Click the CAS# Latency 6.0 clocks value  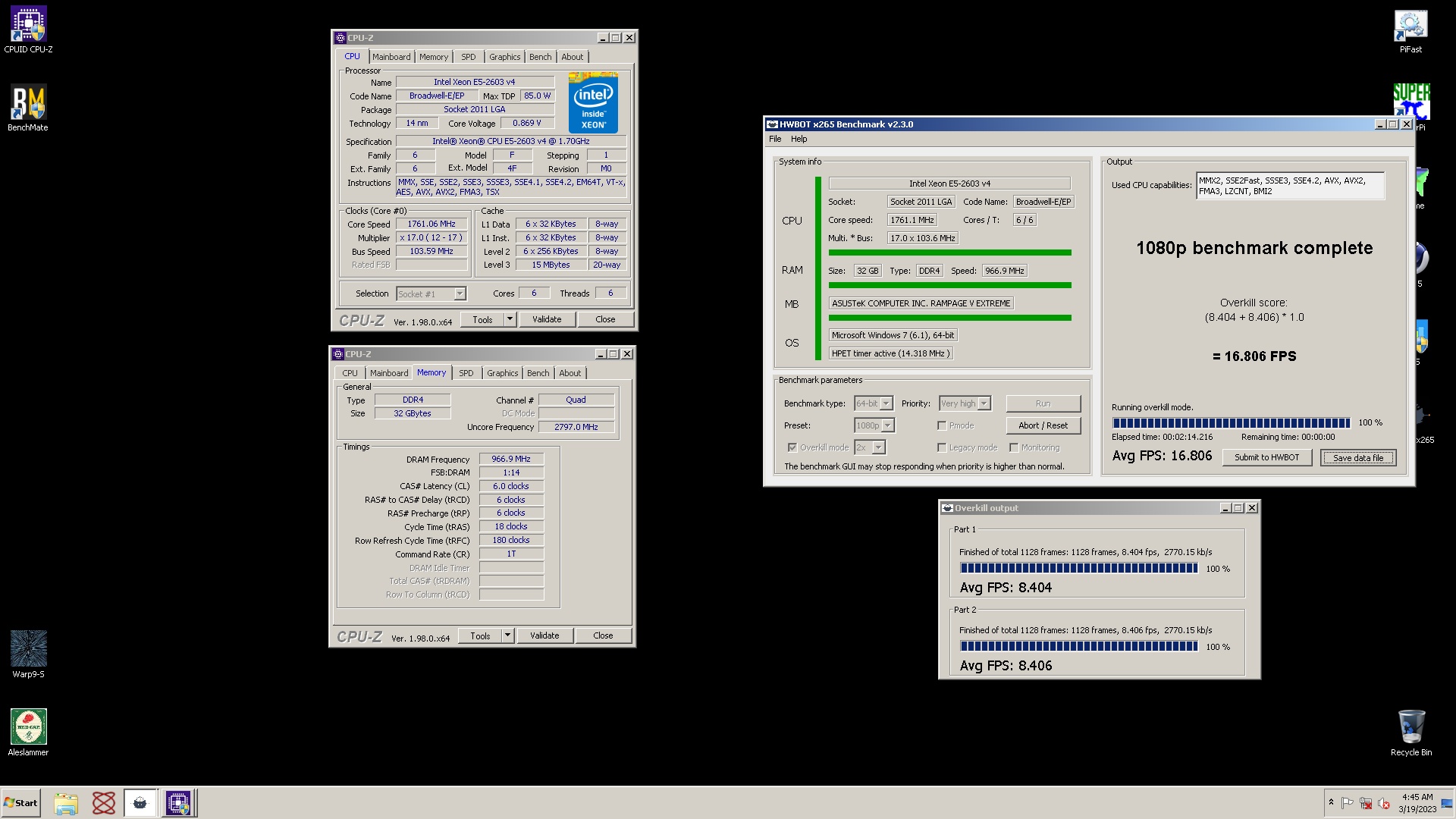pos(511,486)
